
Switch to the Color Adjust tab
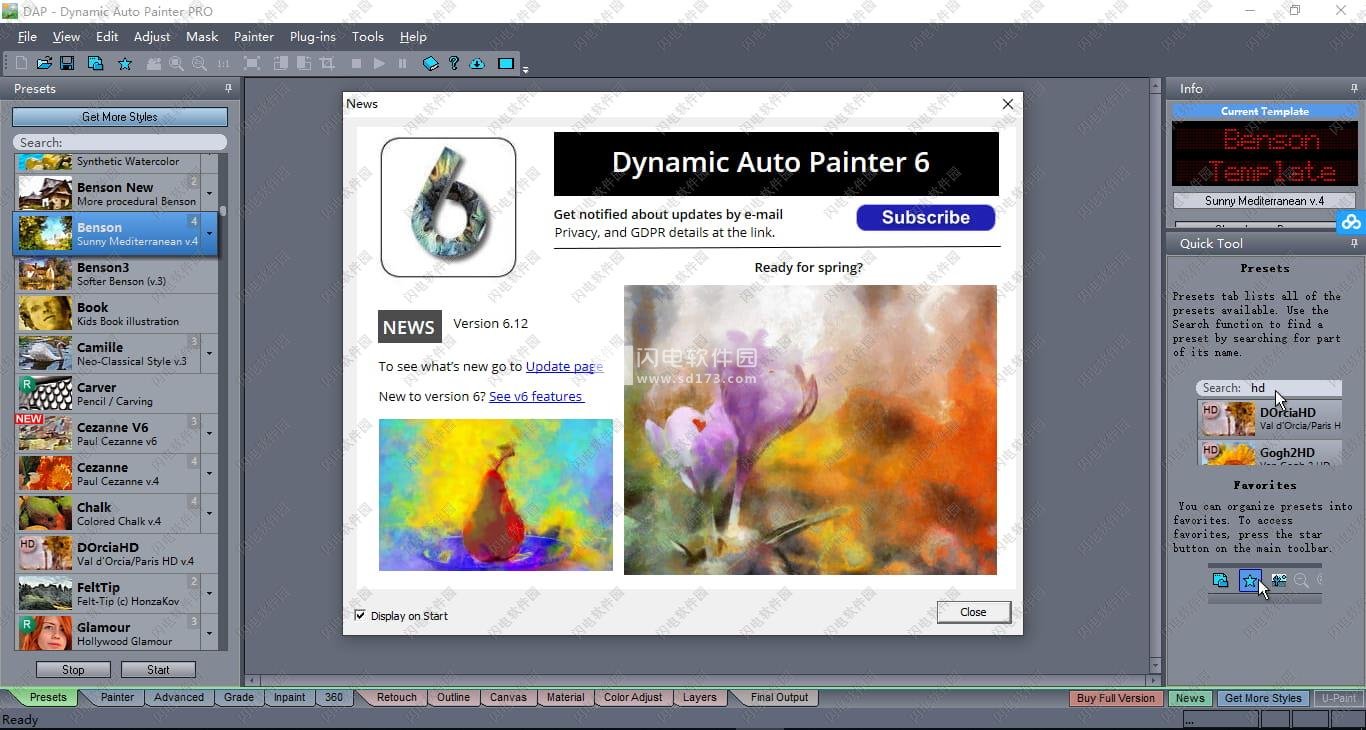[633, 697]
